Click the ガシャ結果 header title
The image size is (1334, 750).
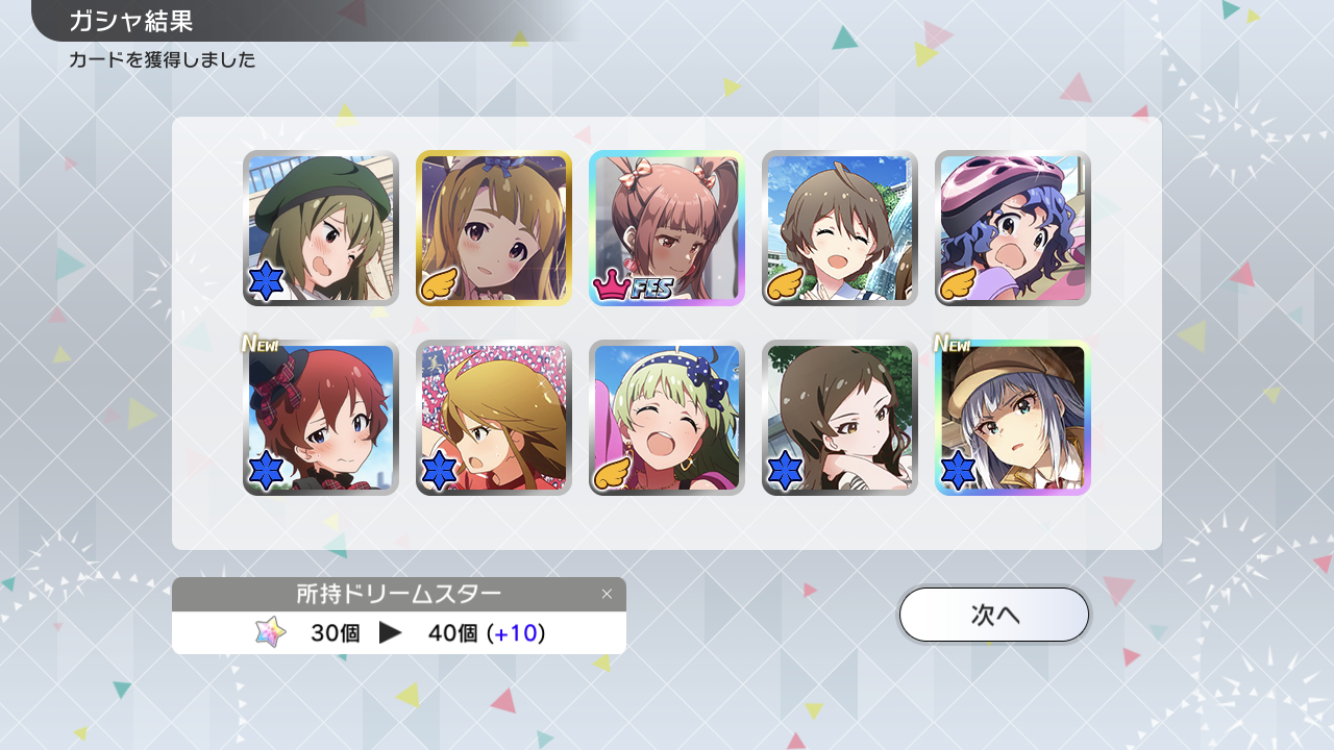click(131, 20)
